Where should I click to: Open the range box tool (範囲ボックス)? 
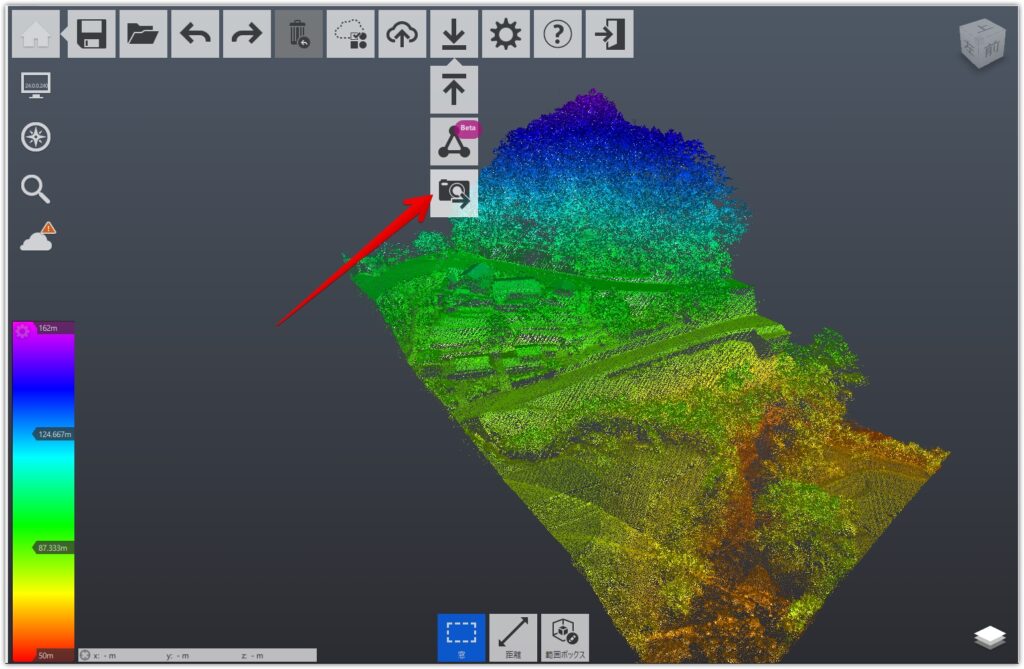(x=566, y=638)
